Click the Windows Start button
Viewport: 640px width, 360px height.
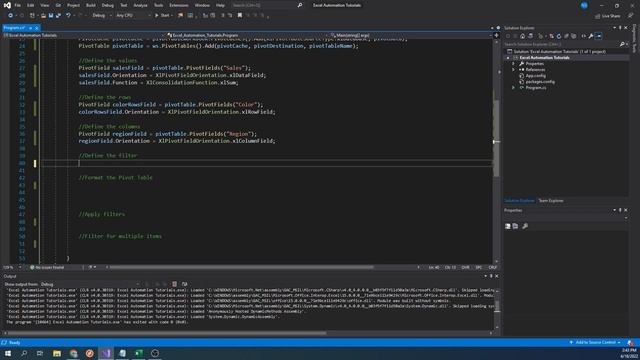(8, 353)
